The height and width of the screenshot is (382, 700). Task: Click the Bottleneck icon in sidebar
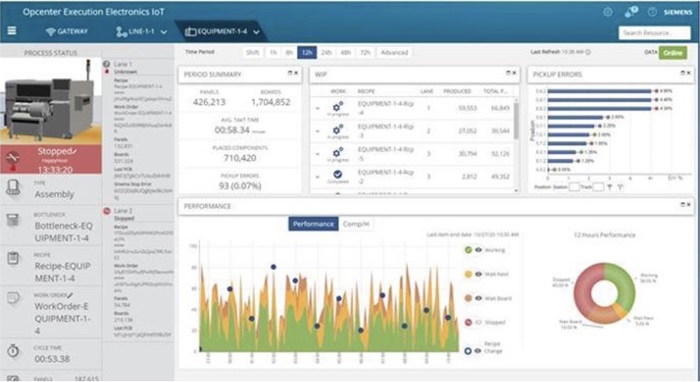13,220
